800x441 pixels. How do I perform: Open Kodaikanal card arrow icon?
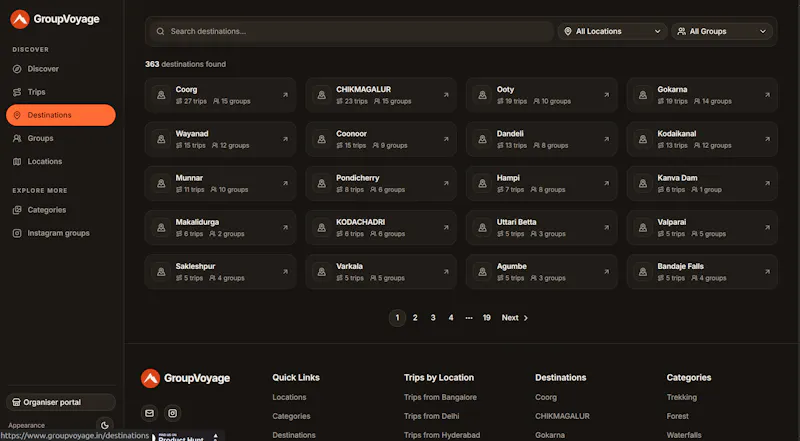pyautogui.click(x=767, y=139)
